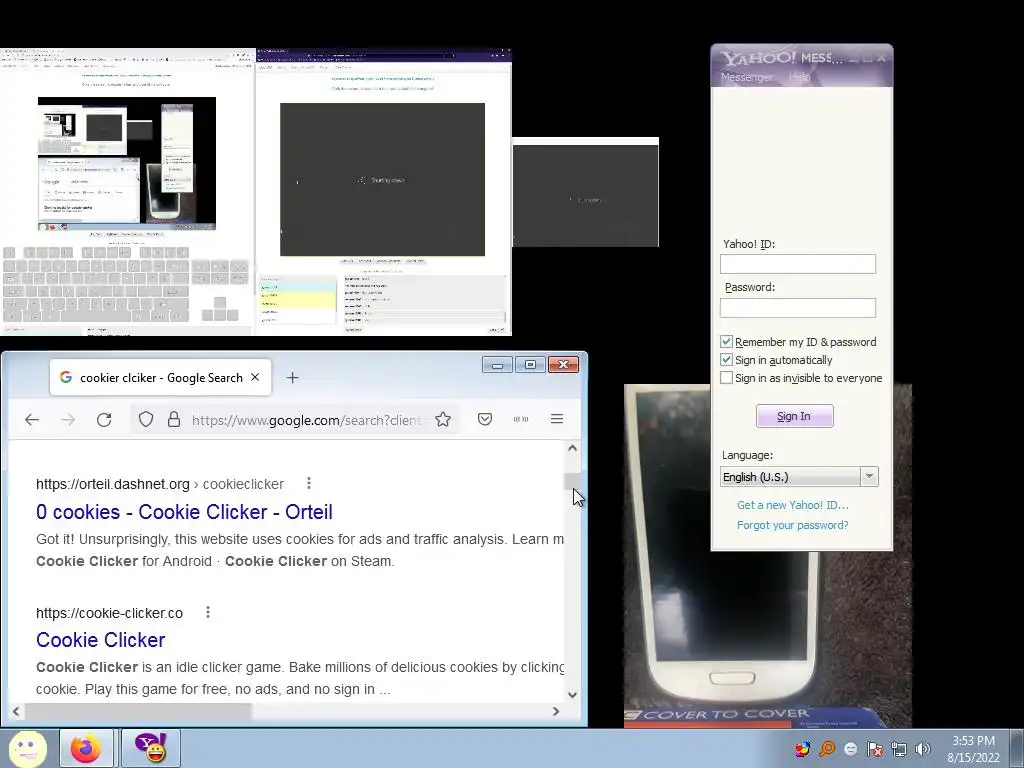Click Get a new Yahoo! ID link
Screen dimensions: 1024x768
tap(793, 505)
